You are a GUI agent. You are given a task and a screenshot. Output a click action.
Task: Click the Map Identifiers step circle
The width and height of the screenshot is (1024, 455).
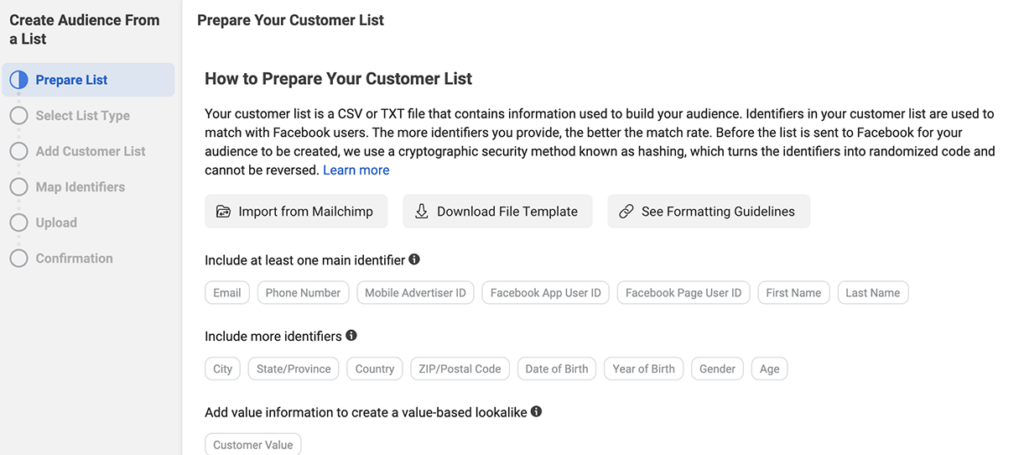(19, 187)
